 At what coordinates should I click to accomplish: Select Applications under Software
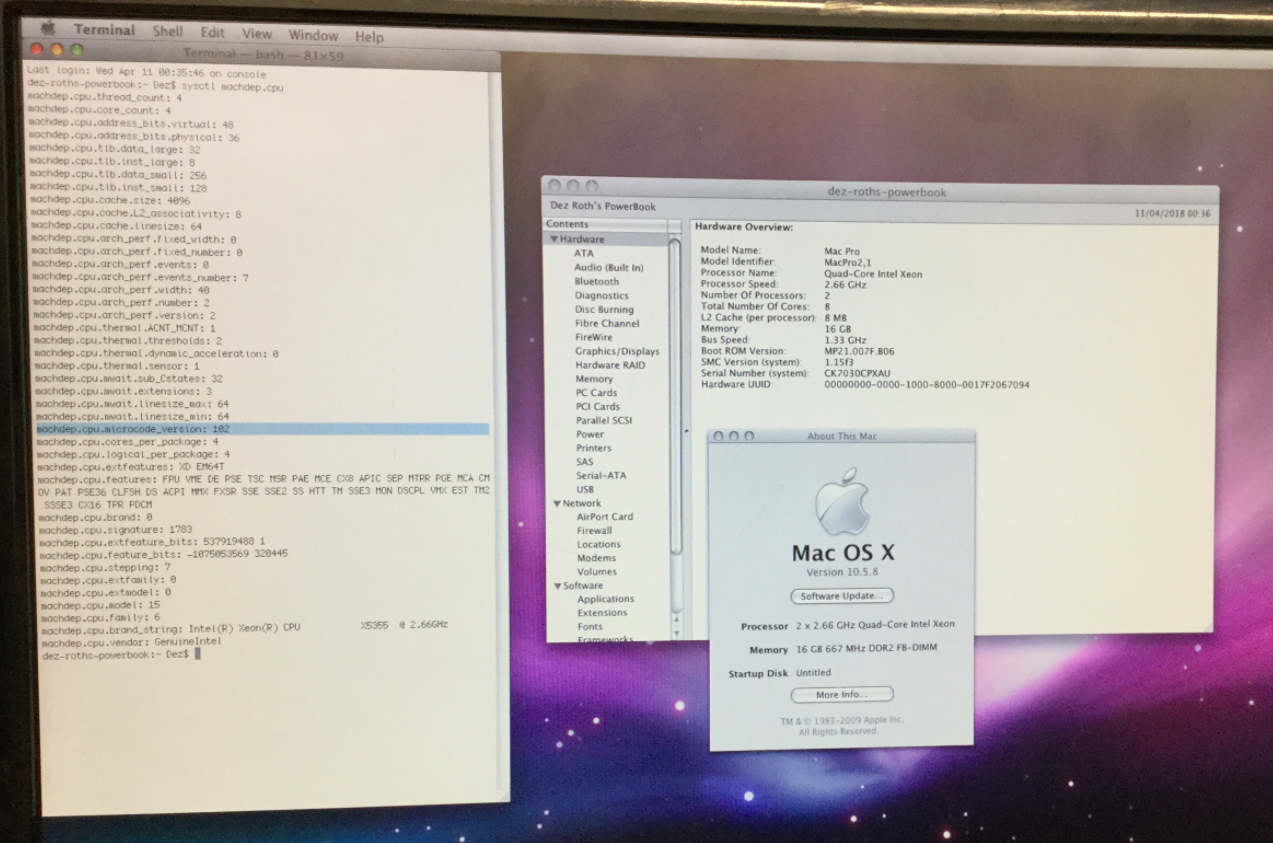(606, 599)
